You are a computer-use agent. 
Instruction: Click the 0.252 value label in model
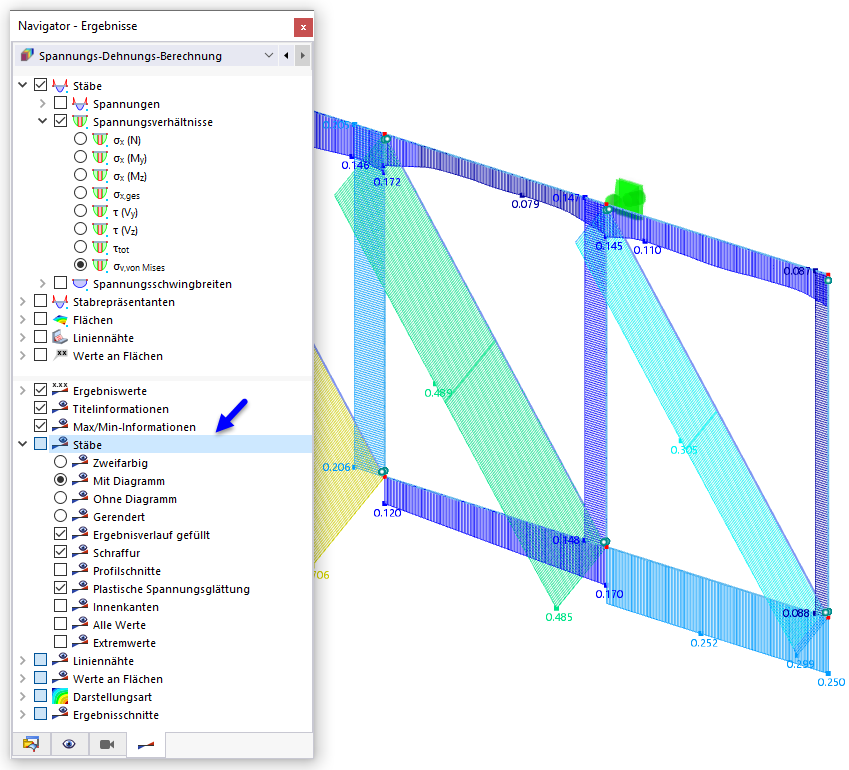[x=704, y=643]
